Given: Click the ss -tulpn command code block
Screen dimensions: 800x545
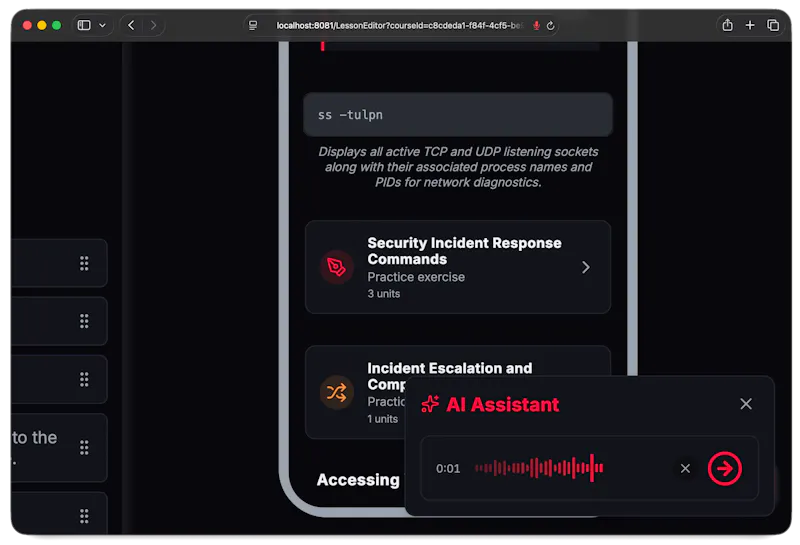Looking at the screenshot, I should point(458,115).
